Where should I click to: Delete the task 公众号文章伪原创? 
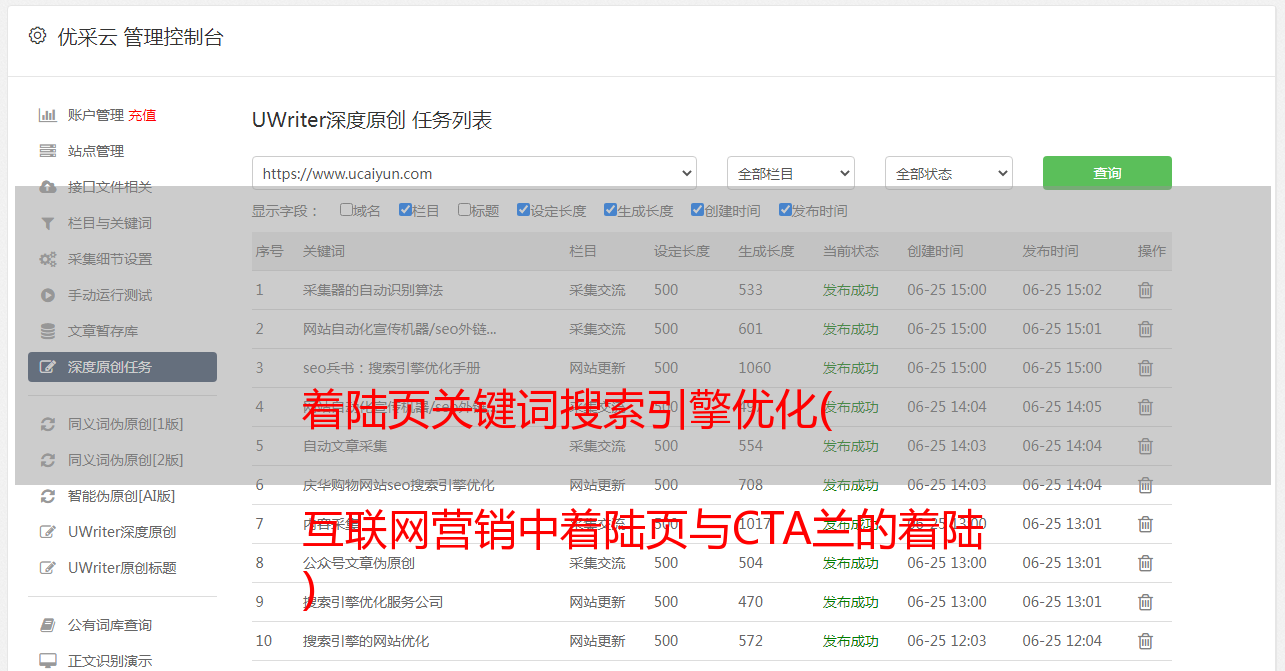[1145, 563]
